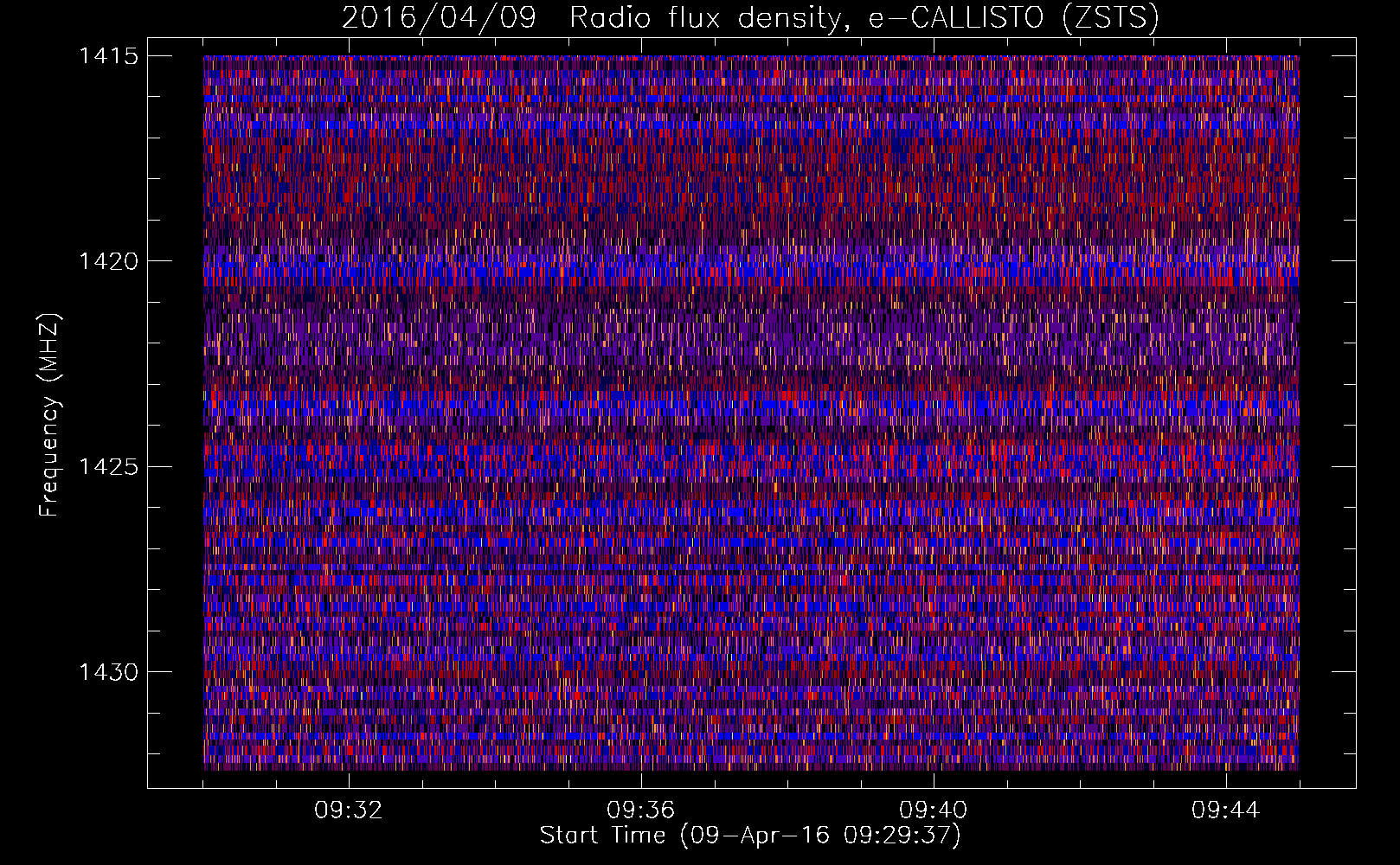Select the '1415' frequency axis label

click(108, 56)
